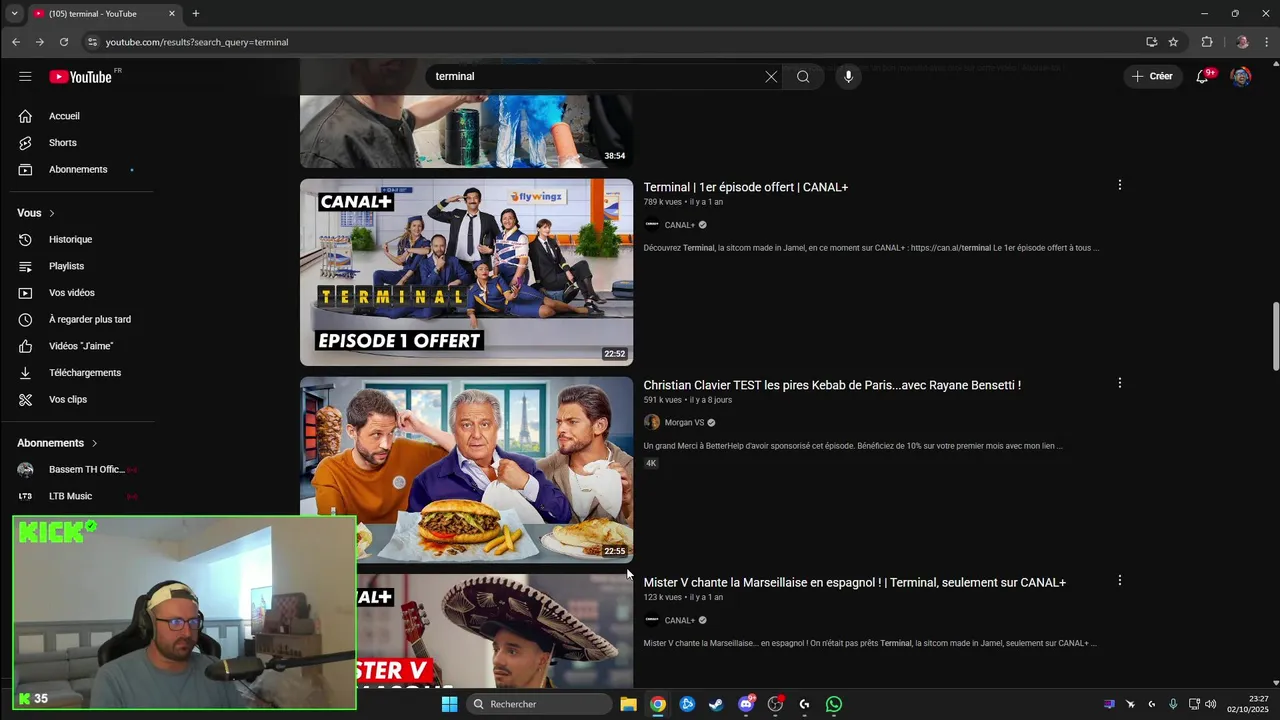Open CANAL+ channel under Mister V video

pos(679,620)
